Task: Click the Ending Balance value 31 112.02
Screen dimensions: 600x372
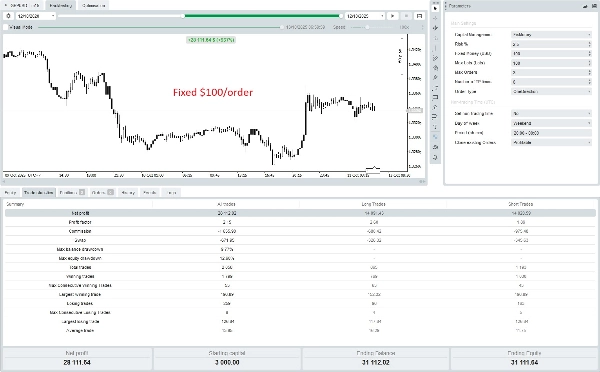Action: pos(375,362)
